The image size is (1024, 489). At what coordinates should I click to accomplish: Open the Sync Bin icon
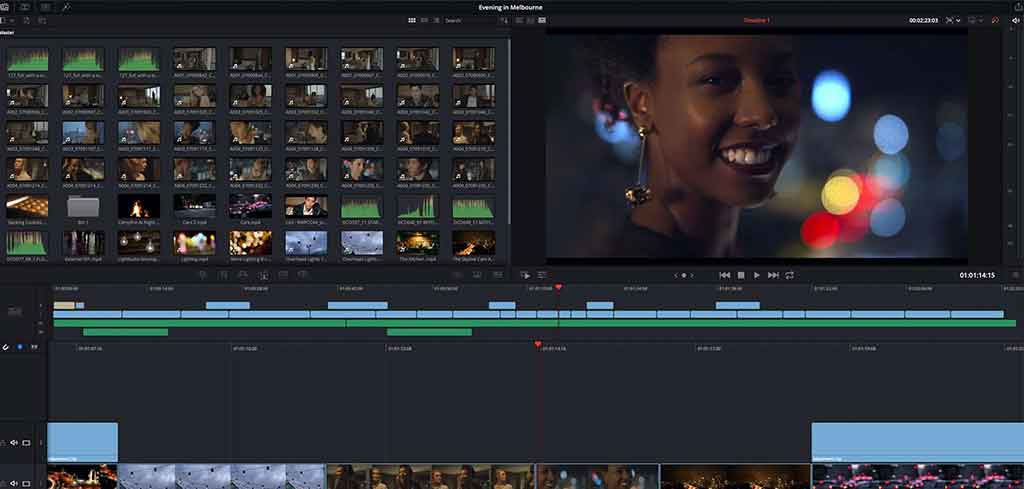(x=25, y=7)
